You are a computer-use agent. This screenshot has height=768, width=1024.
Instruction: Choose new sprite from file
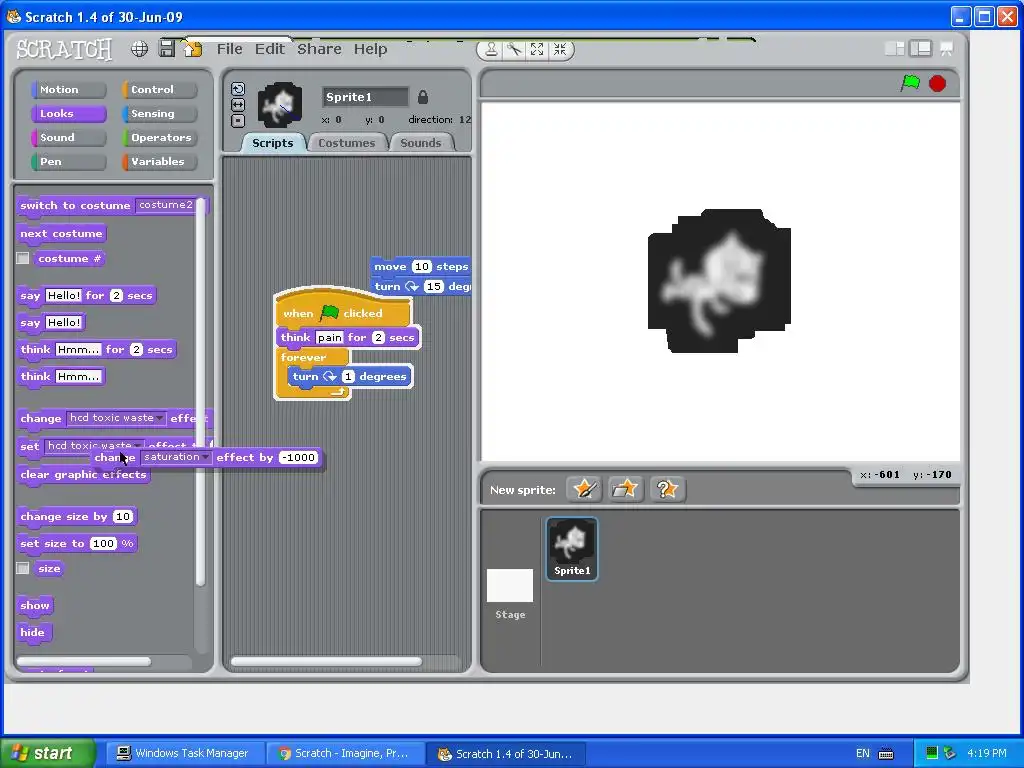tap(625, 489)
